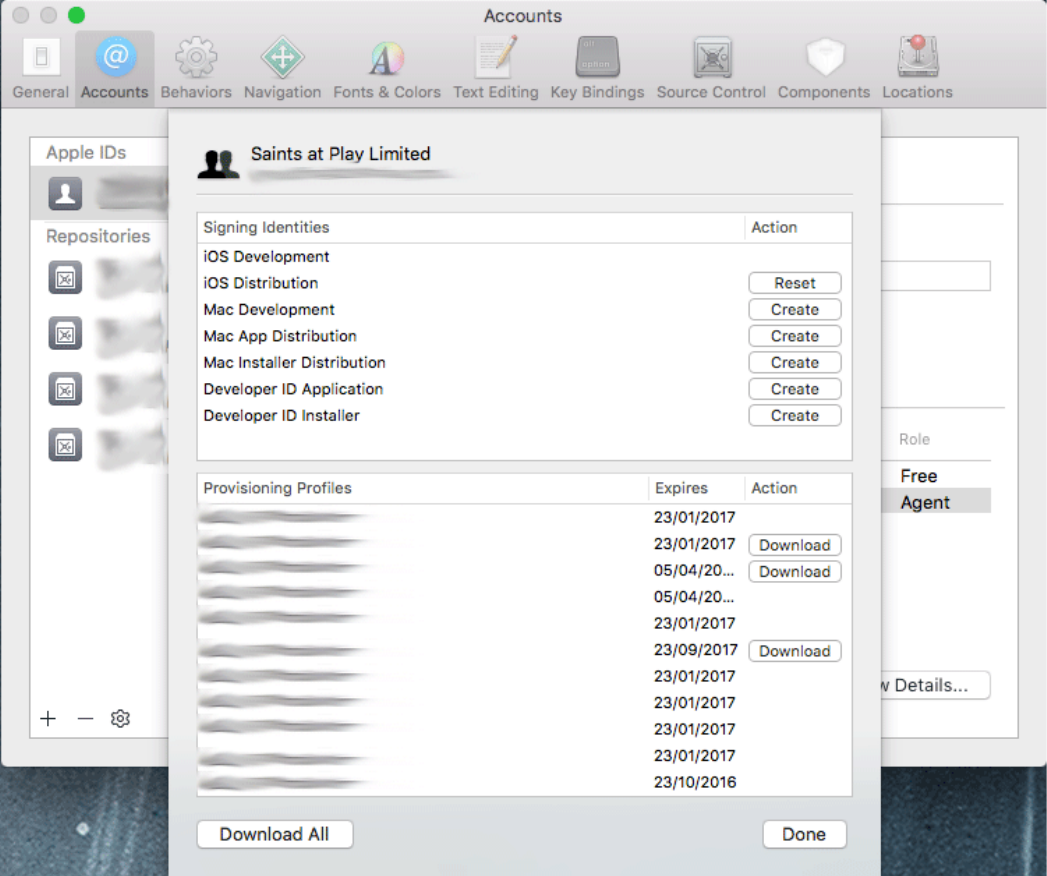This screenshot has height=876, width=1047.
Task: Open Locations preferences icon
Action: click(x=918, y=58)
